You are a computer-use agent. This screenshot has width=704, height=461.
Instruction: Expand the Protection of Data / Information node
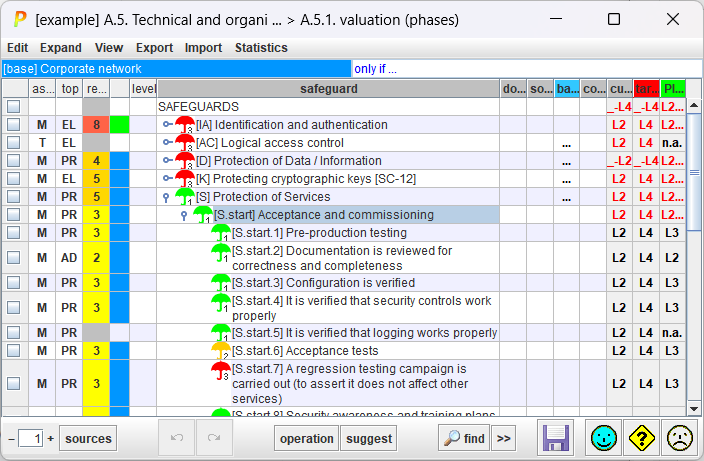(167, 160)
